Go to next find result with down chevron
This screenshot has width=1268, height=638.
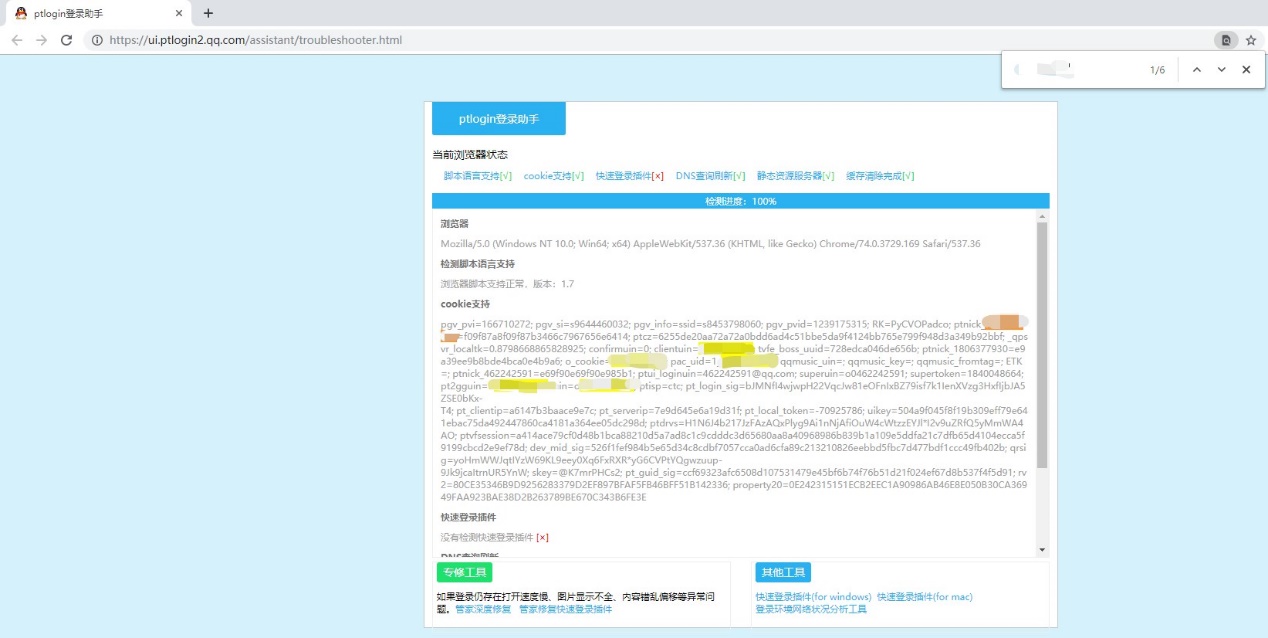click(1221, 69)
